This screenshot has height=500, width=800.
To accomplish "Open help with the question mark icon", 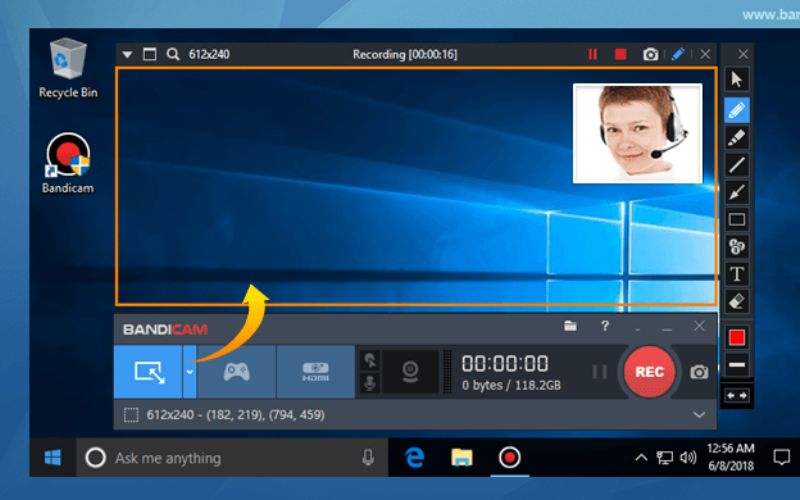I will coord(605,326).
